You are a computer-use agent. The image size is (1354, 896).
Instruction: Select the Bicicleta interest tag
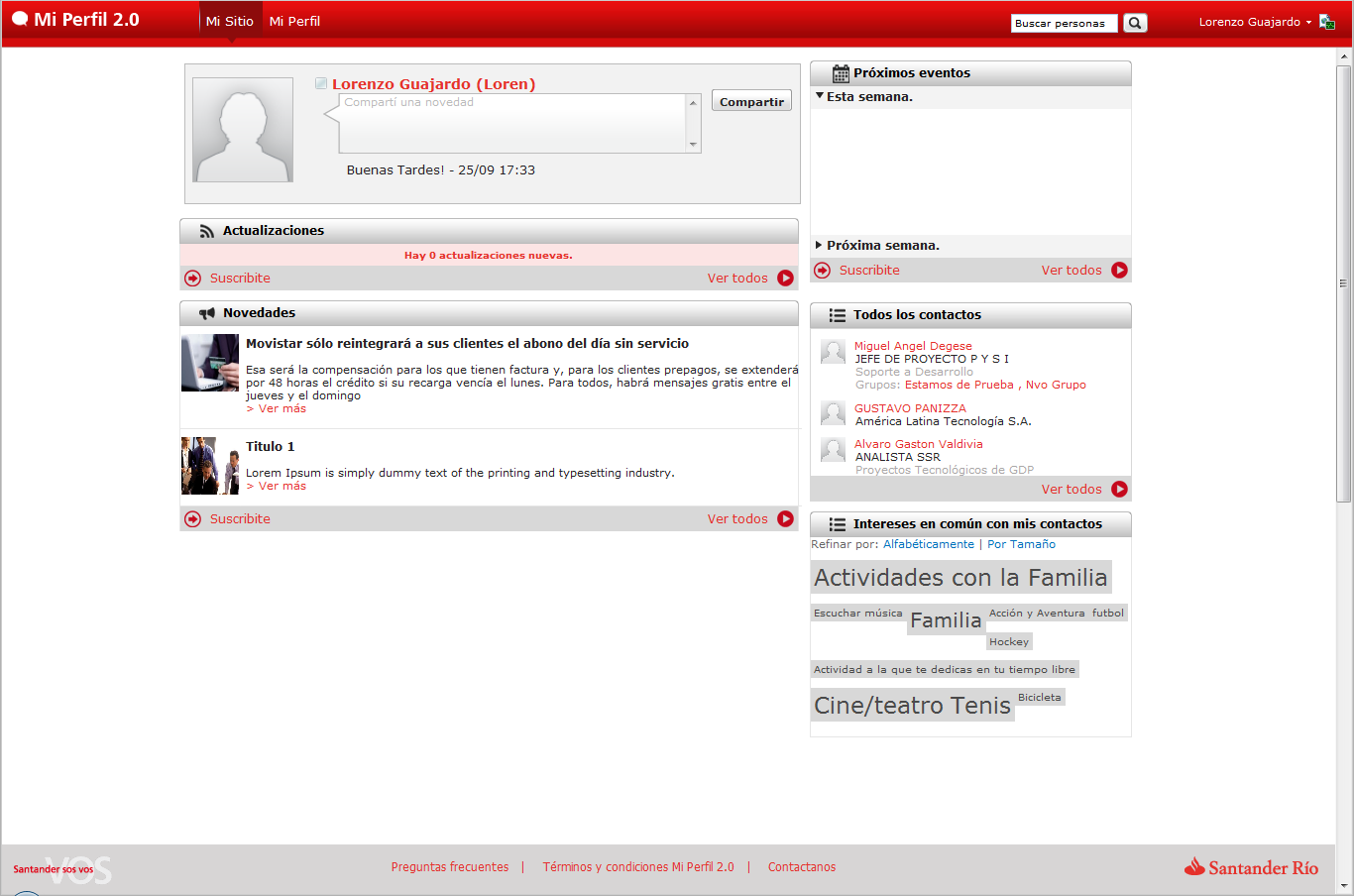point(1040,698)
